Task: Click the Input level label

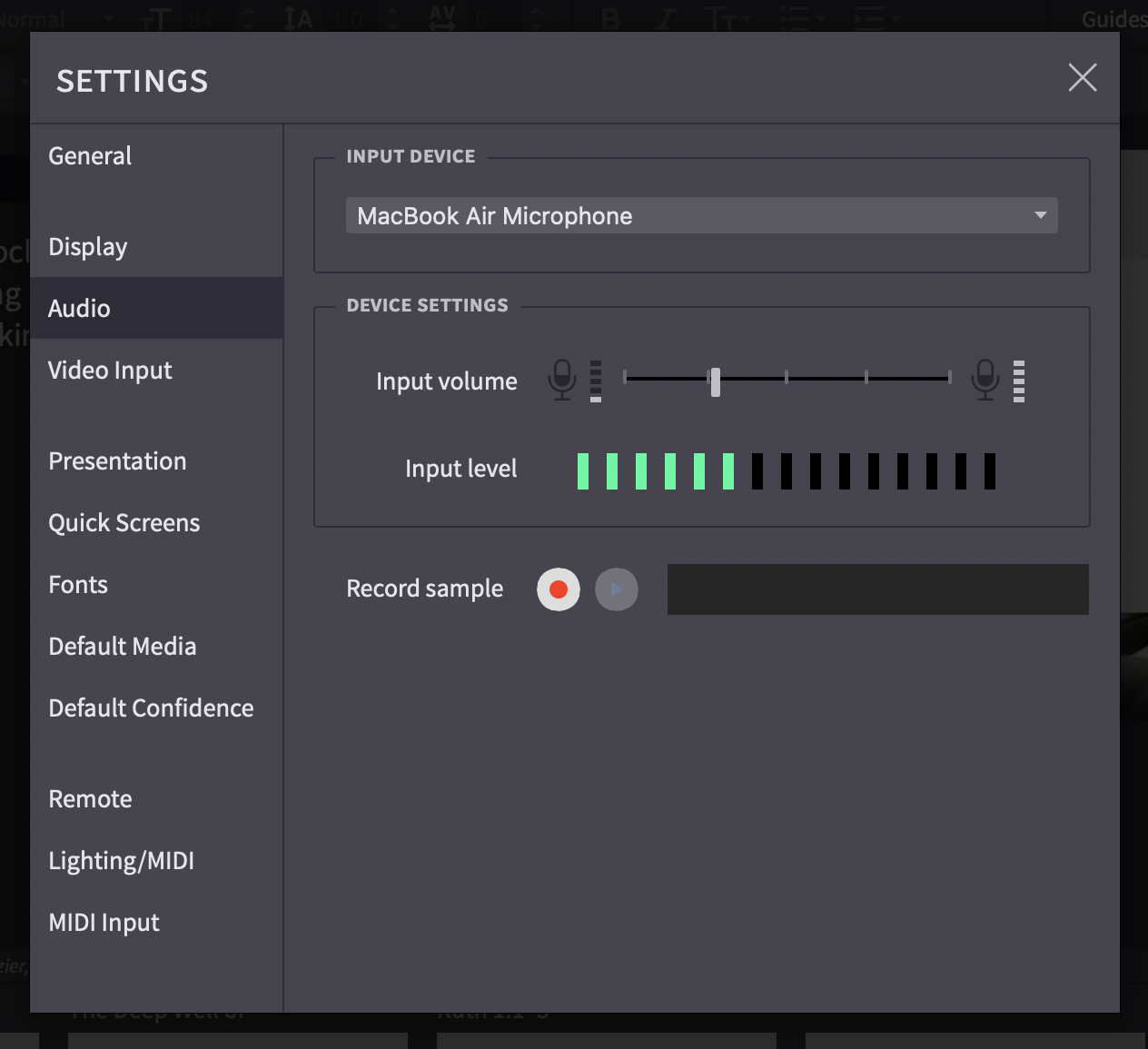Action: tap(460, 469)
